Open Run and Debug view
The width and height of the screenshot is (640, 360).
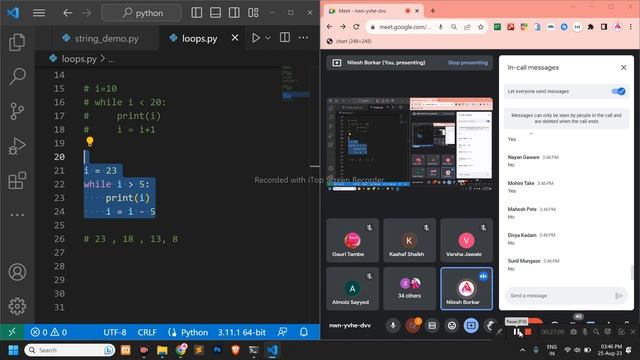(17, 146)
